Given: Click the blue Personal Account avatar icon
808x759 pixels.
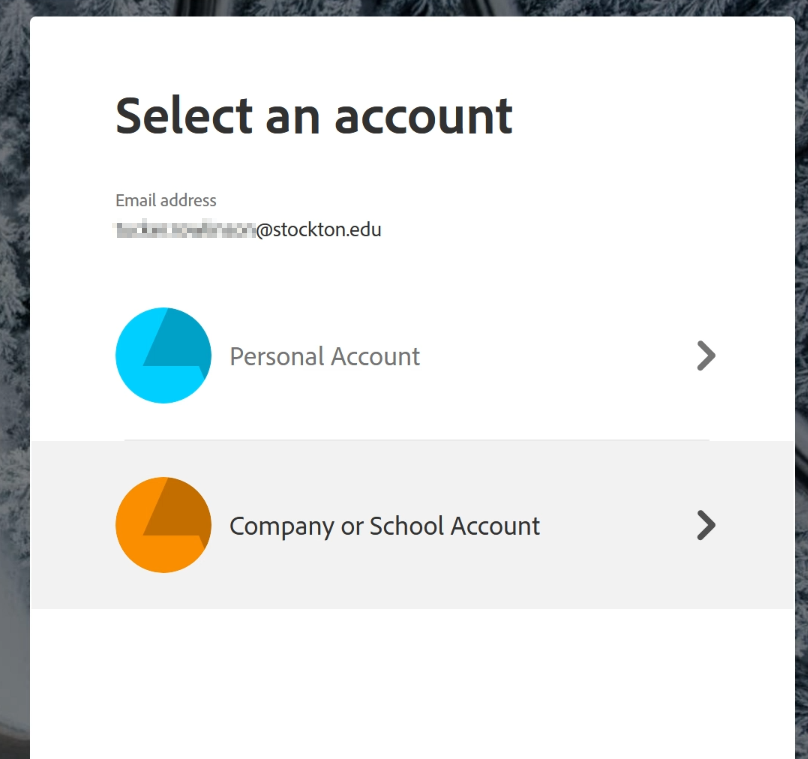Looking at the screenshot, I should 163,356.
